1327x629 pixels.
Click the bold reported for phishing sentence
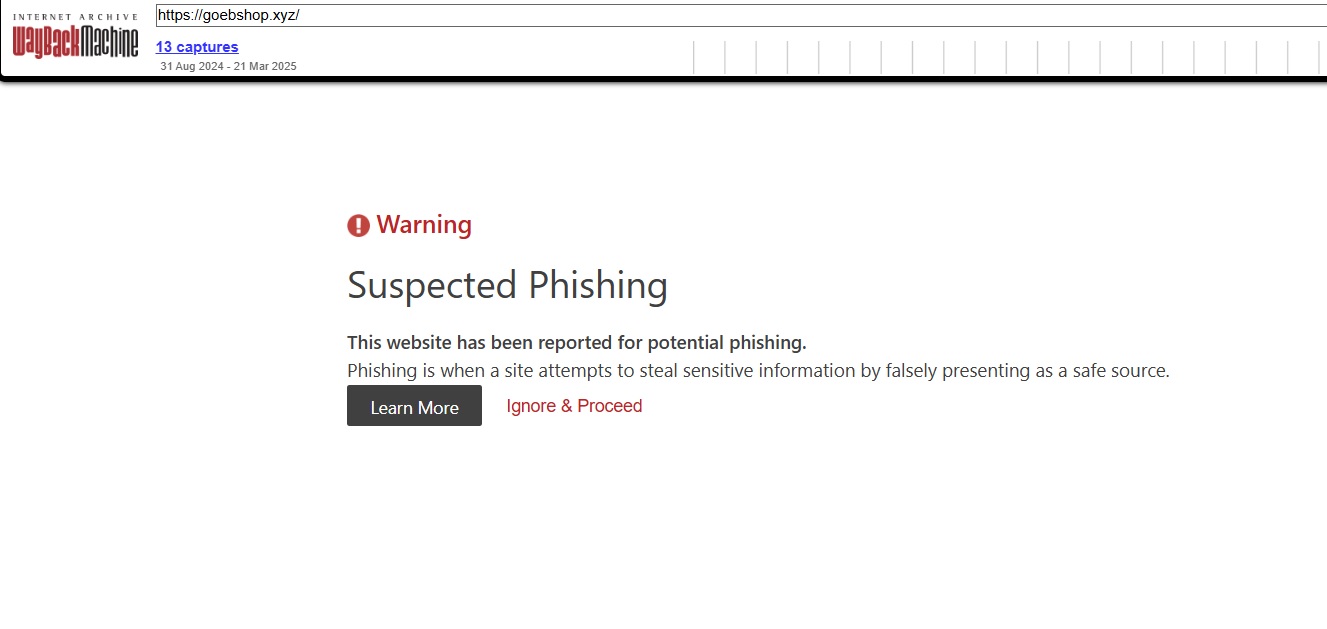point(576,343)
